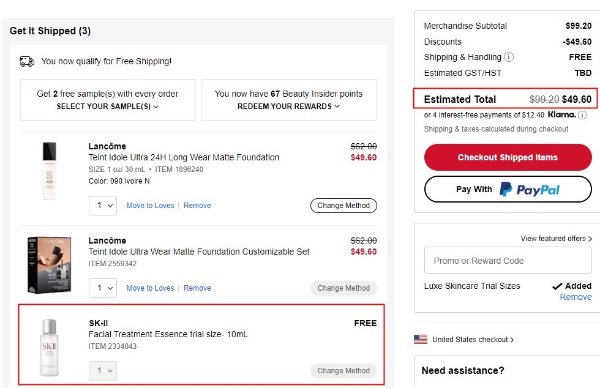Click the PayPal logo button

(x=508, y=189)
